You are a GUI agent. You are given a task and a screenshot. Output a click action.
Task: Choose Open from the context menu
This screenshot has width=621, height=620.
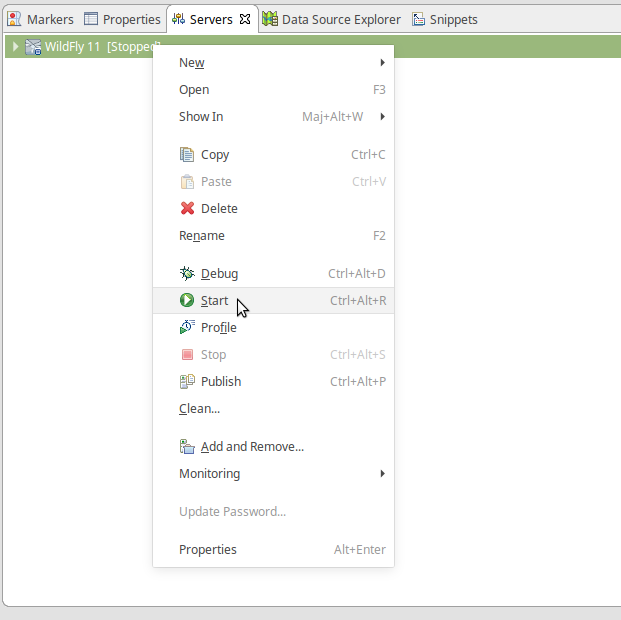pyautogui.click(x=273, y=90)
